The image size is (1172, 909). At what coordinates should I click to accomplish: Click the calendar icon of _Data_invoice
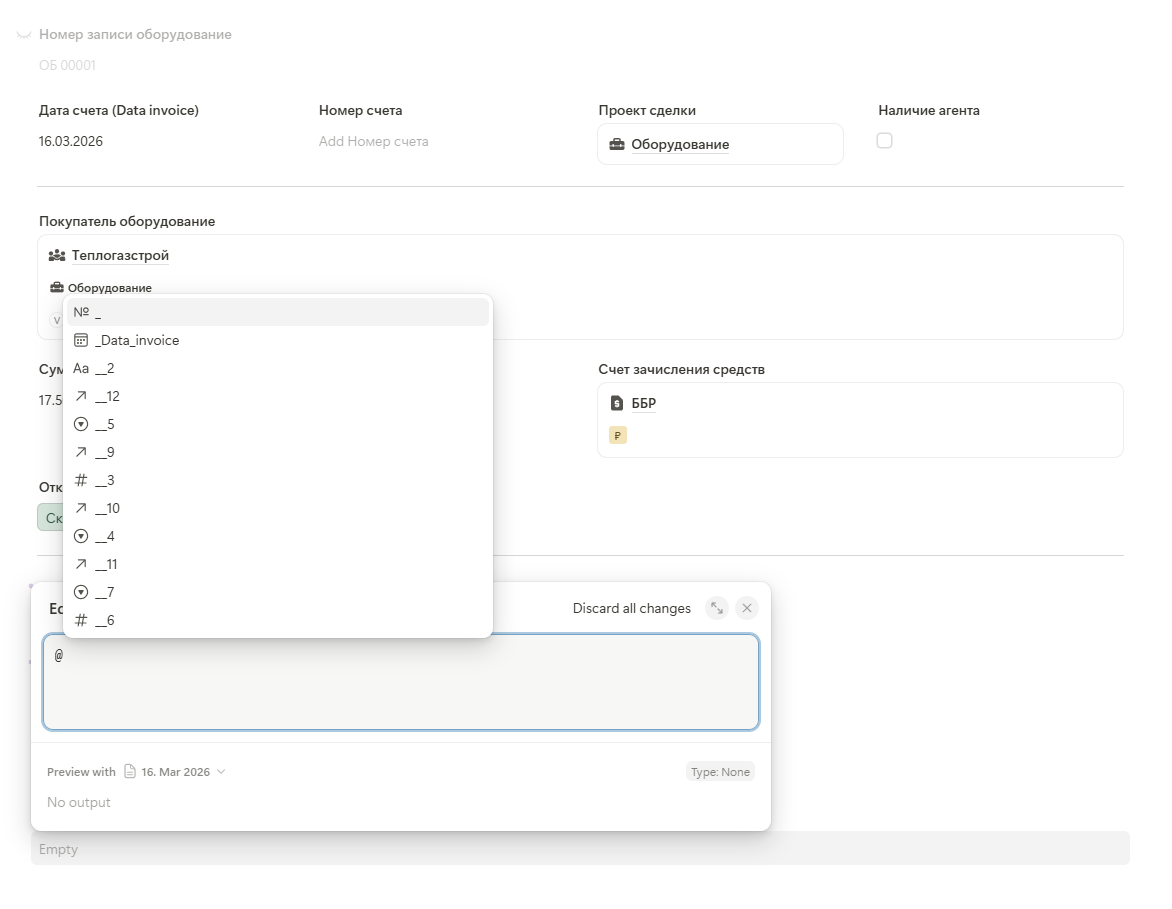(81, 340)
